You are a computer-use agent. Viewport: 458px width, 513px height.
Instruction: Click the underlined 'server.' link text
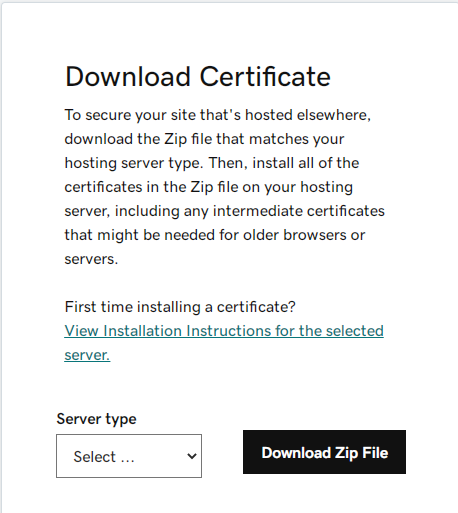[87, 355]
